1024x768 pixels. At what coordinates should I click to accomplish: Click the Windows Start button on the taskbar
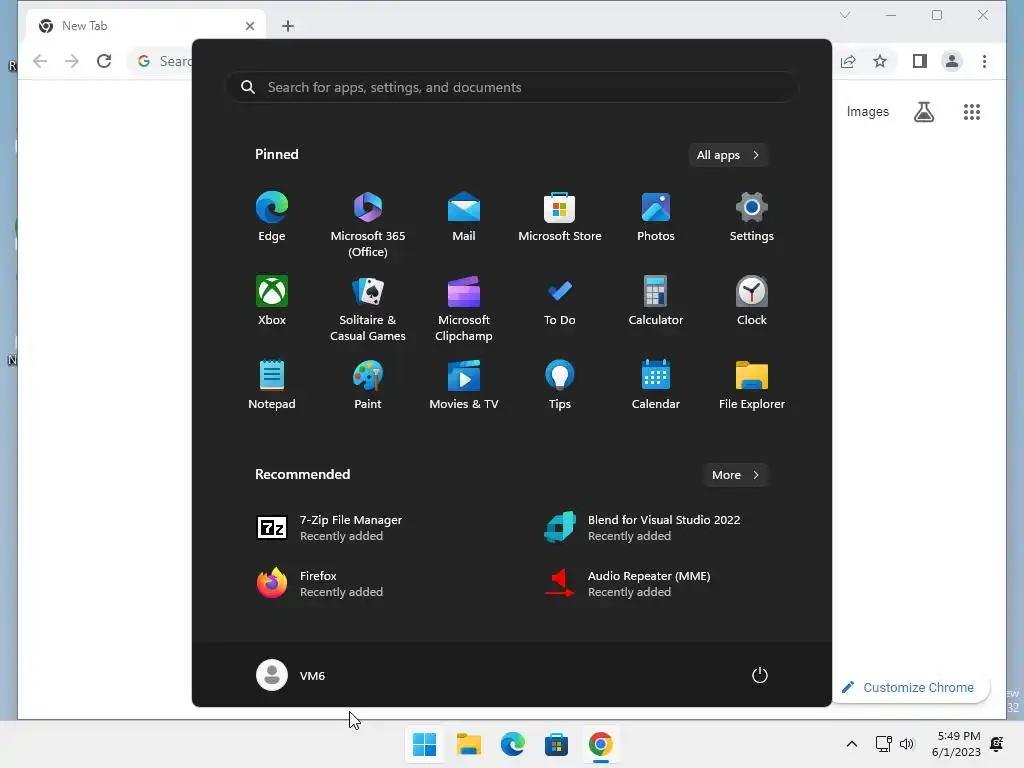tap(424, 744)
